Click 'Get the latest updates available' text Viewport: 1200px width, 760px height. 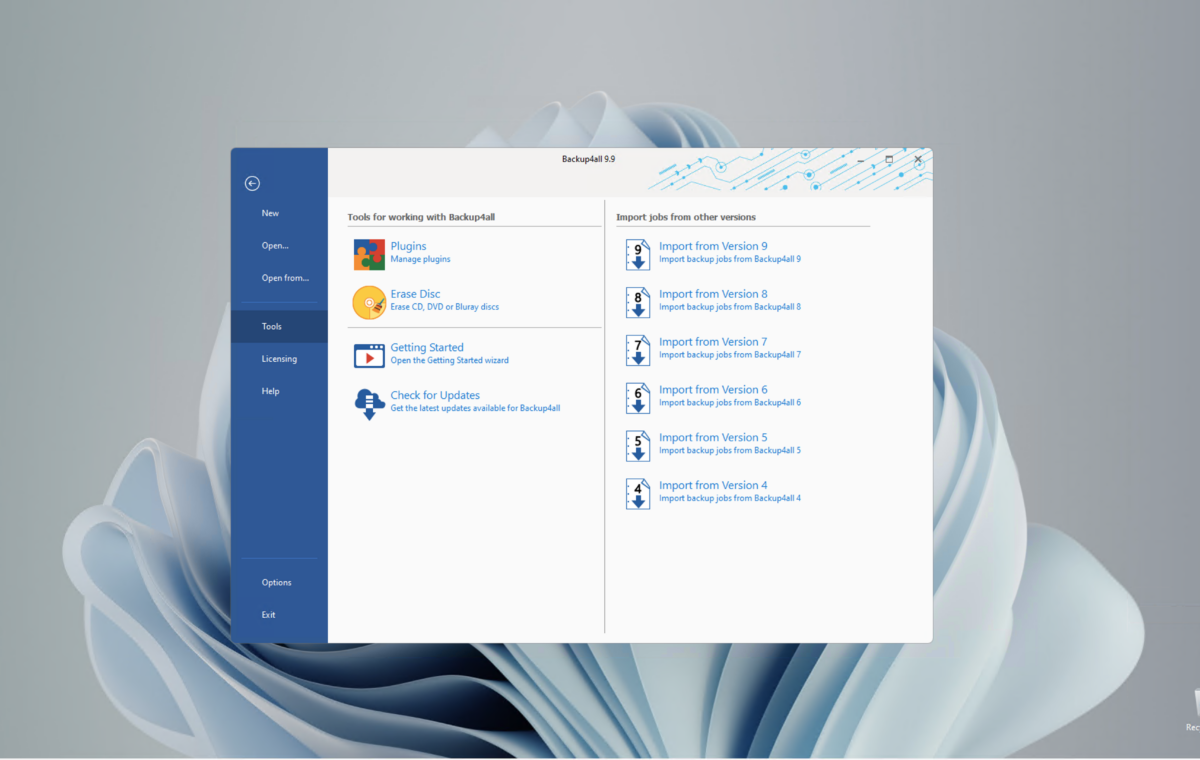pos(475,408)
